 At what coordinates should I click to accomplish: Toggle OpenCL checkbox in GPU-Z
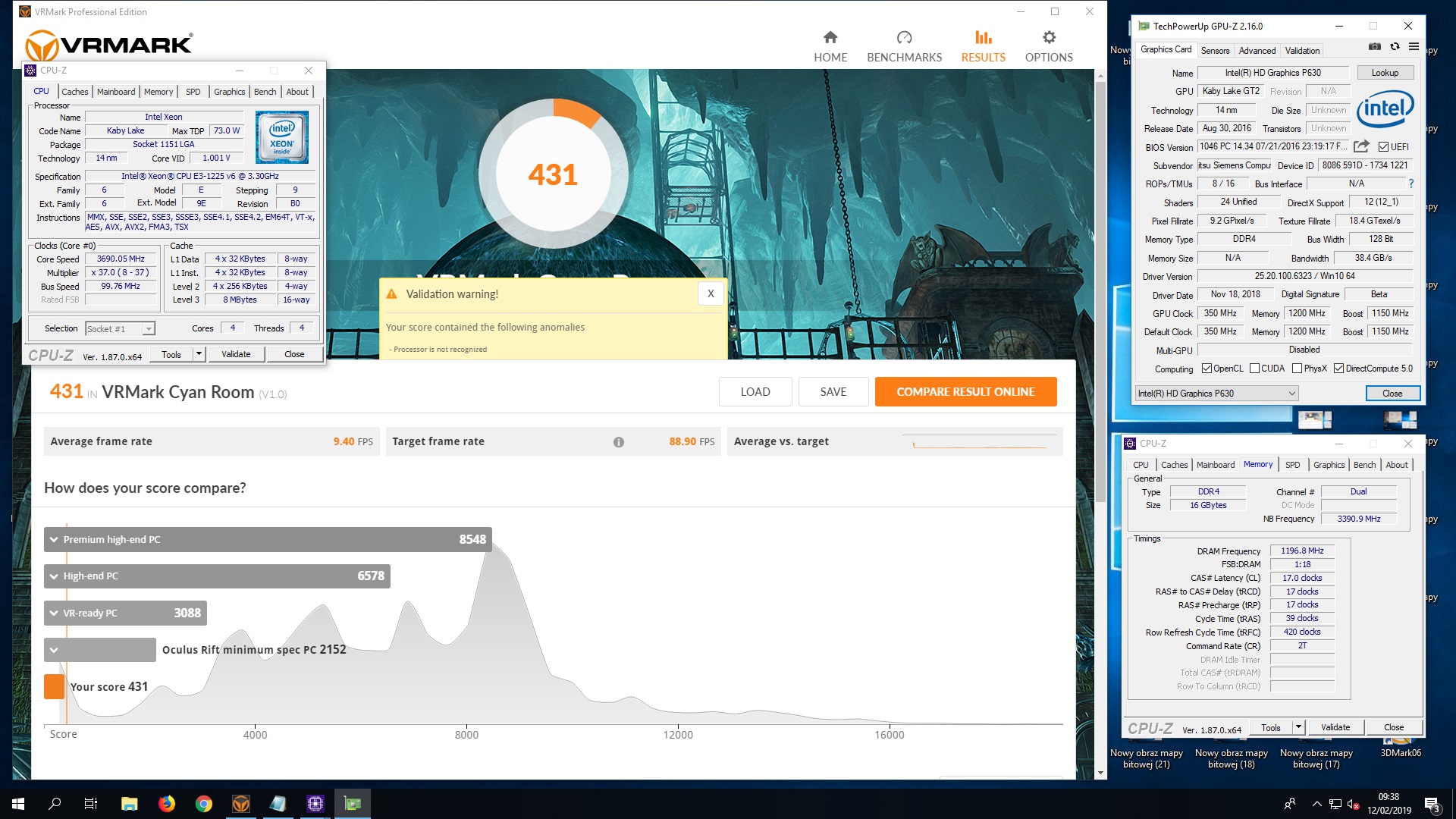pos(1207,369)
